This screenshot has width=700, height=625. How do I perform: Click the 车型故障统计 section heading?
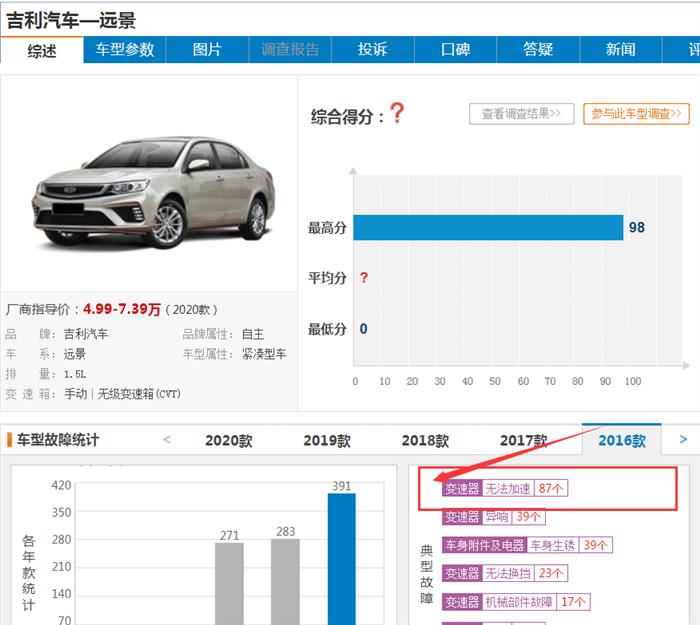coord(58,440)
